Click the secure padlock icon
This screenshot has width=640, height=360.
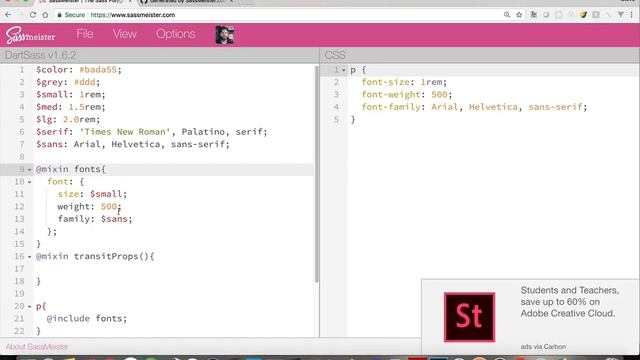pos(60,15)
